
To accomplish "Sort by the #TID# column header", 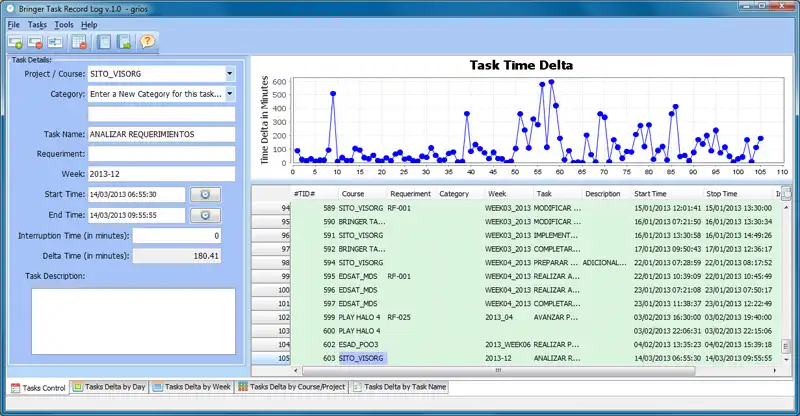I will pyautogui.click(x=314, y=194).
